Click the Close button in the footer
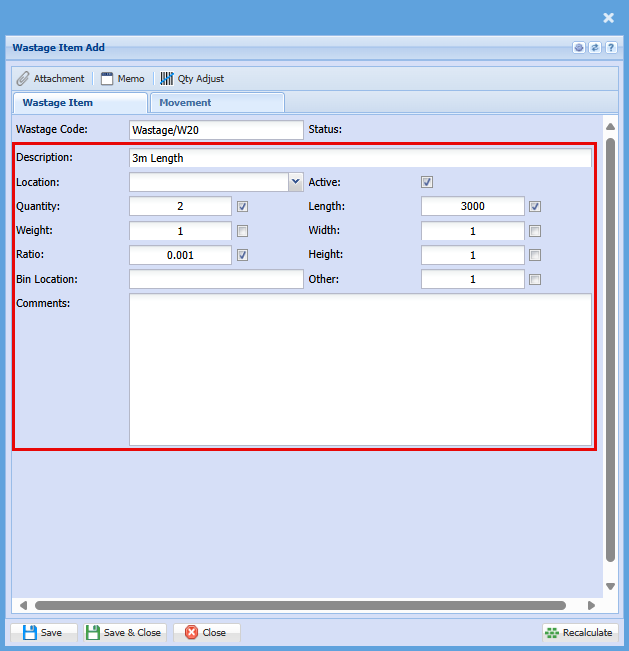 pos(206,632)
